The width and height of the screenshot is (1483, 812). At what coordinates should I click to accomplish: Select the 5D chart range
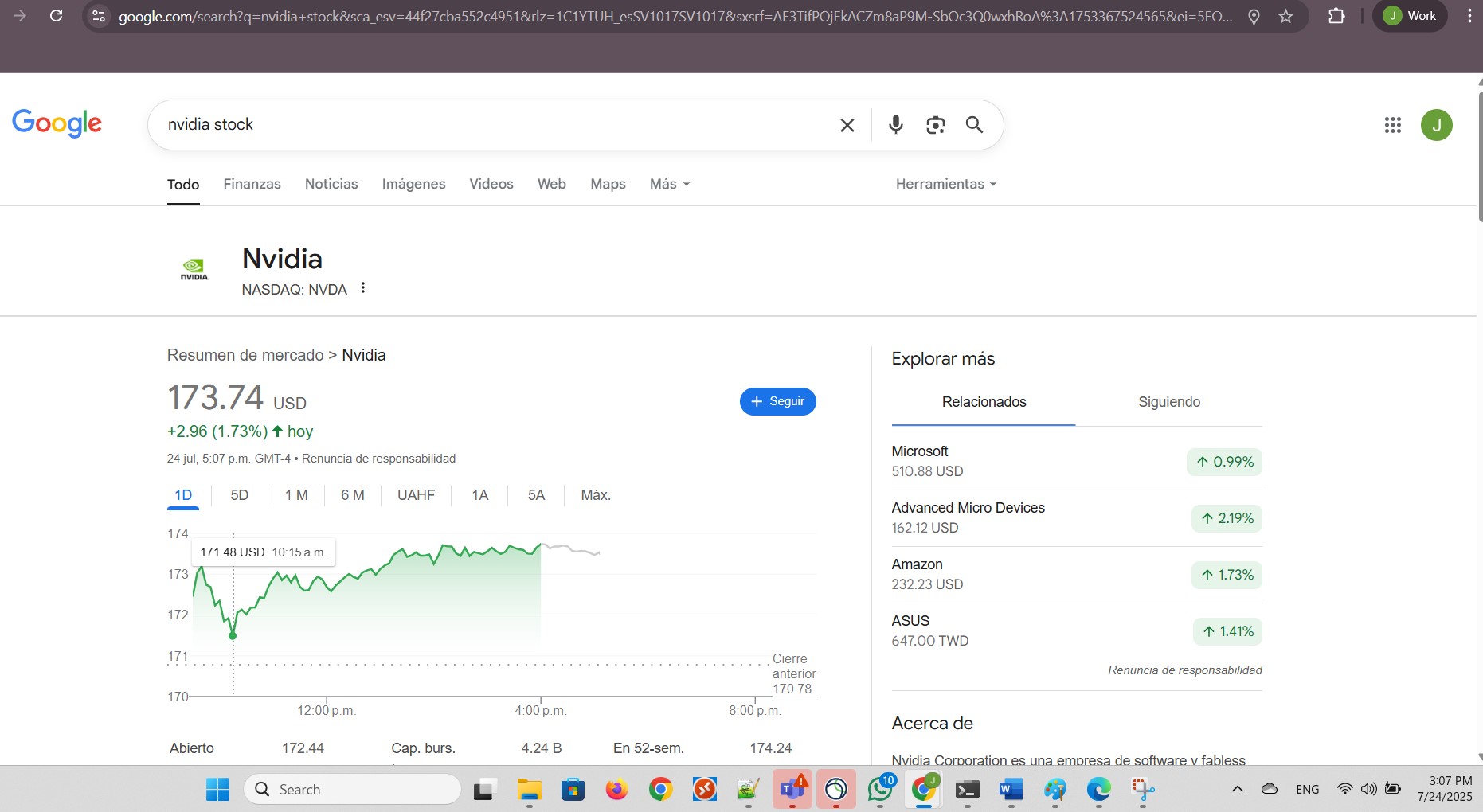[x=239, y=495]
